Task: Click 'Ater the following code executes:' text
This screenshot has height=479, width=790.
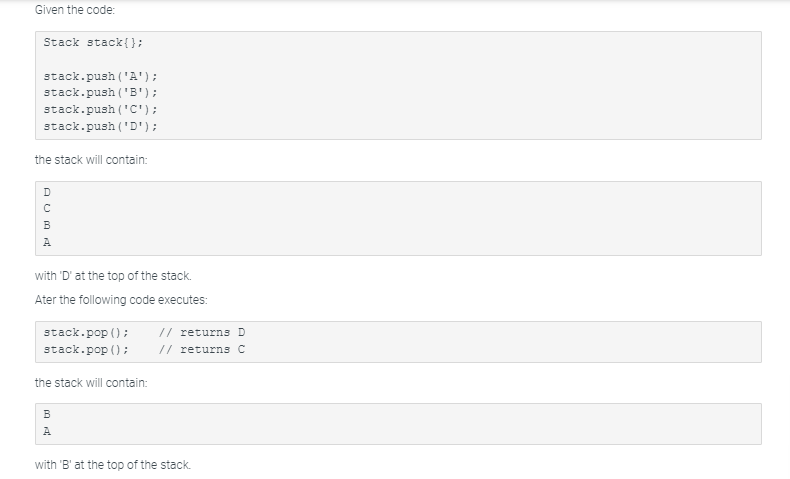Action: pyautogui.click(x=121, y=299)
